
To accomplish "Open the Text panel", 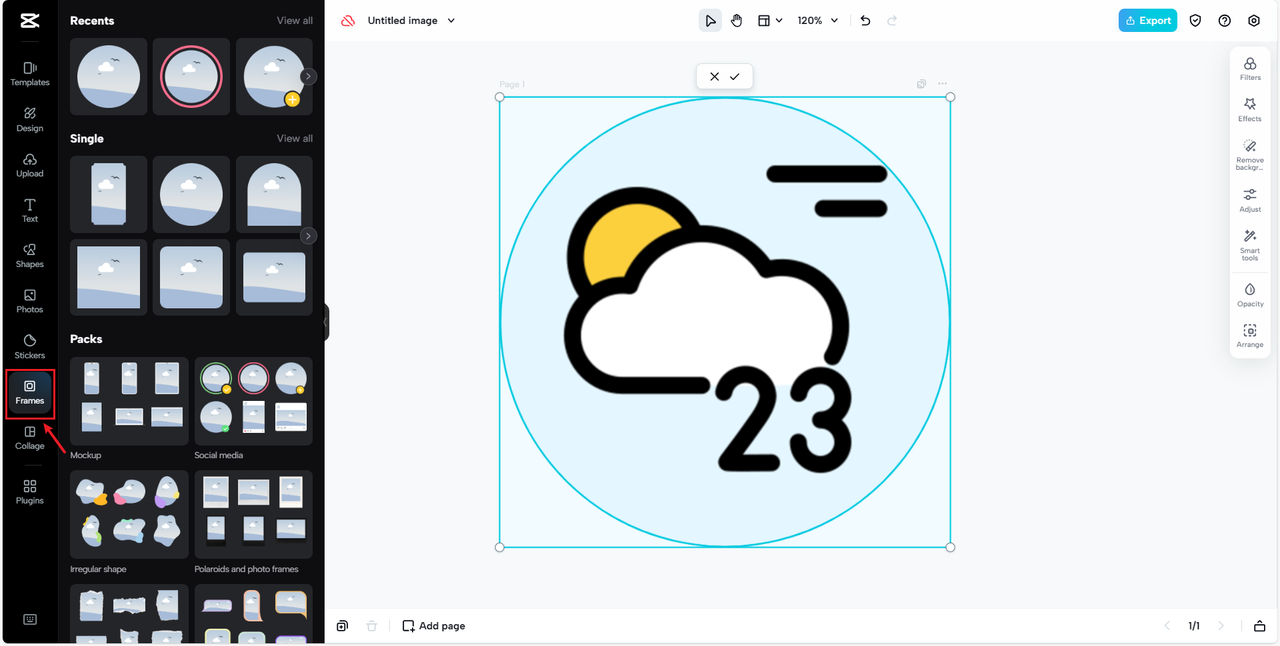I will click(30, 210).
